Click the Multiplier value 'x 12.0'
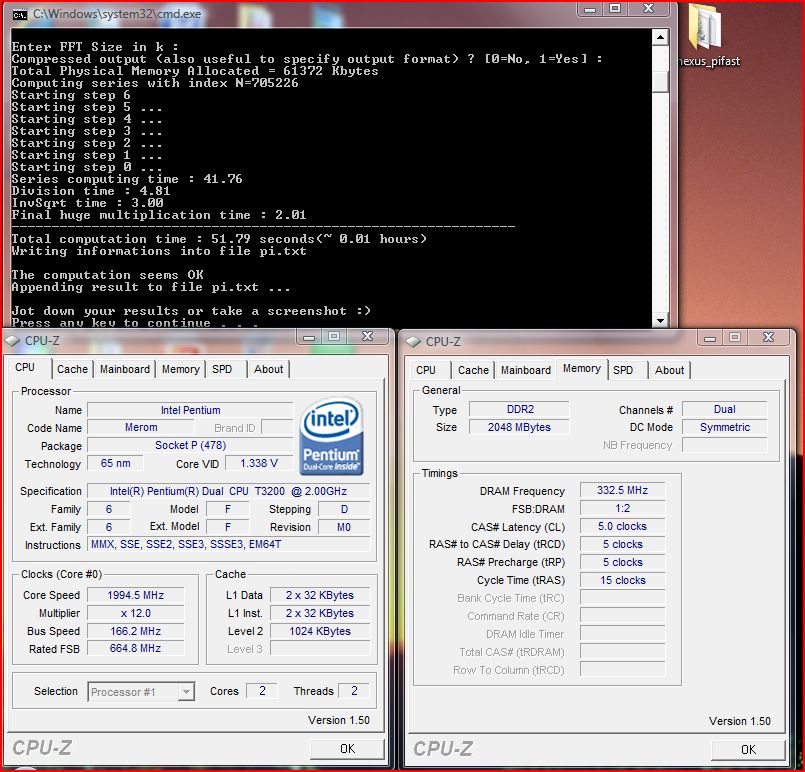This screenshot has height=772, width=805. click(136, 613)
